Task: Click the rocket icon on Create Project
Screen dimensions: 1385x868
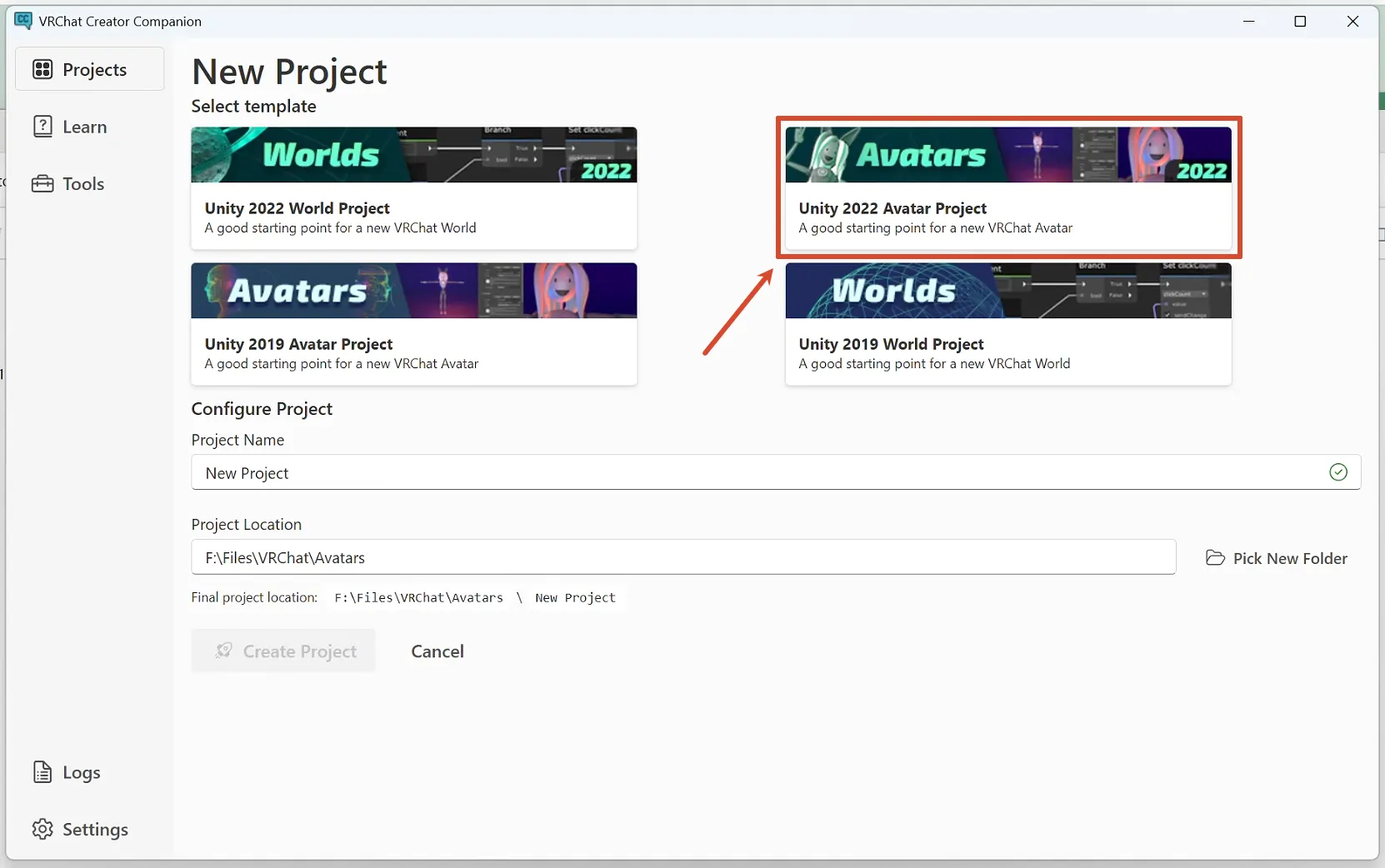Action: point(223,651)
